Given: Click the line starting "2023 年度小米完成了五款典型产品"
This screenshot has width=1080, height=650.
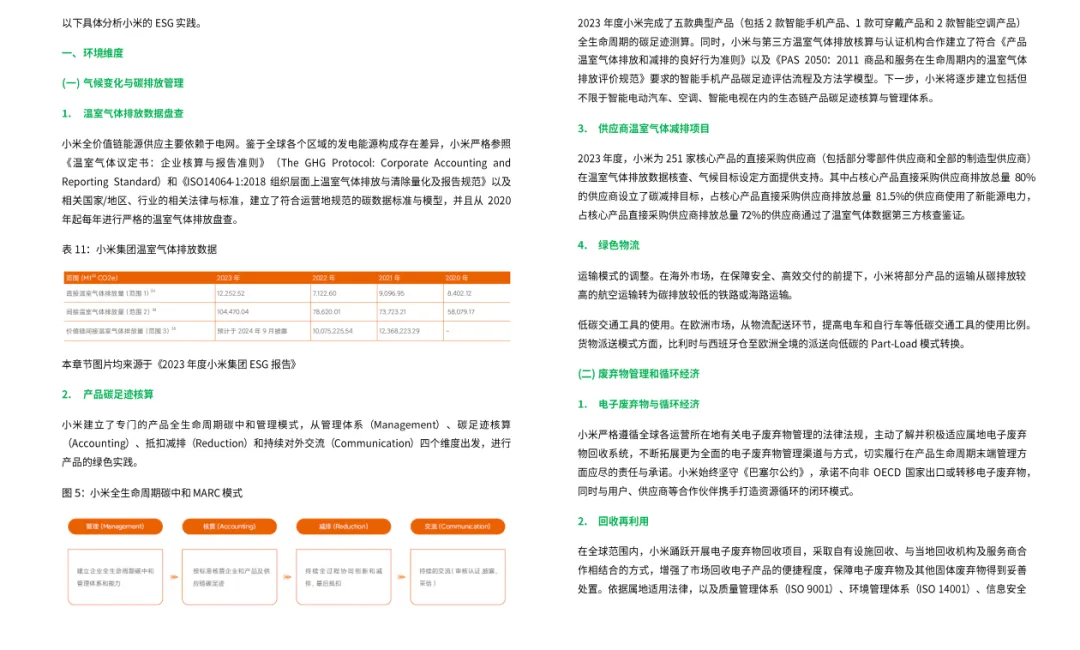Looking at the screenshot, I should click(x=800, y=23).
